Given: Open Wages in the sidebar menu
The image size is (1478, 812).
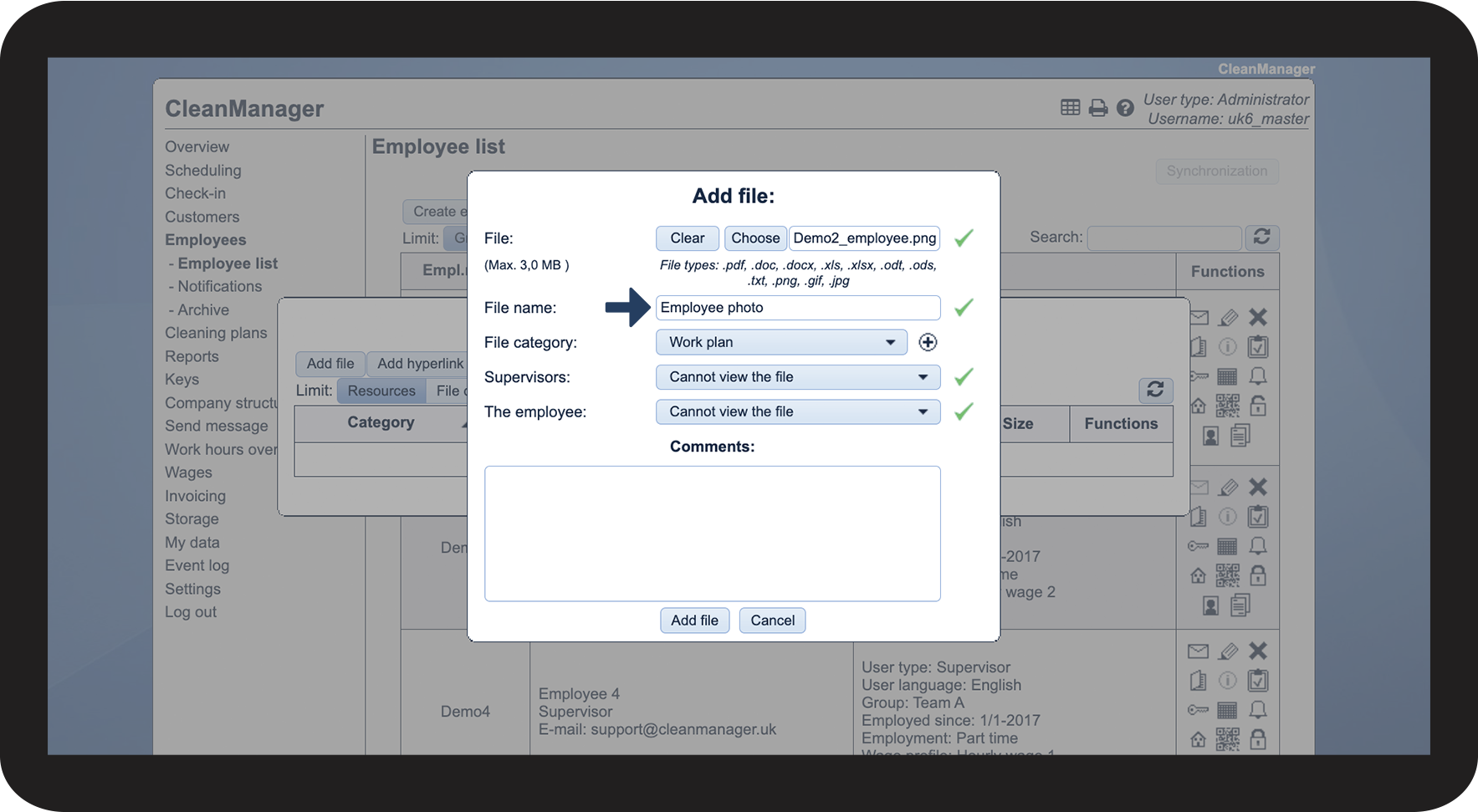Looking at the screenshot, I should [188, 472].
